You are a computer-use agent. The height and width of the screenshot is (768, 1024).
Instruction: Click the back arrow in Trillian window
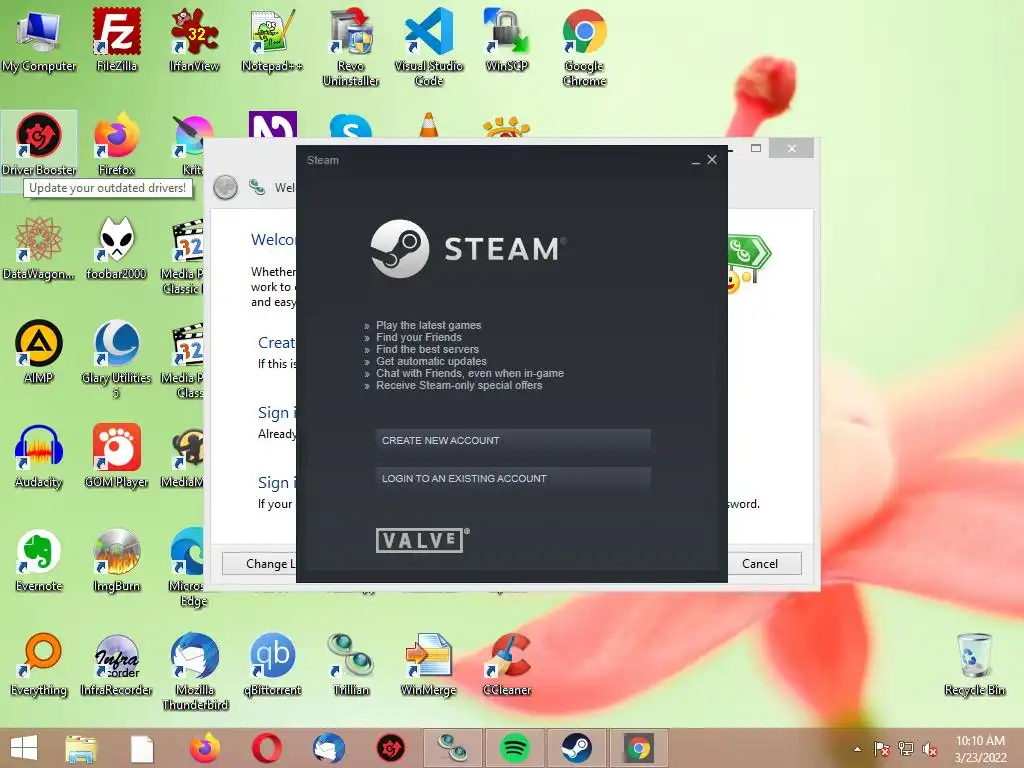click(x=225, y=187)
